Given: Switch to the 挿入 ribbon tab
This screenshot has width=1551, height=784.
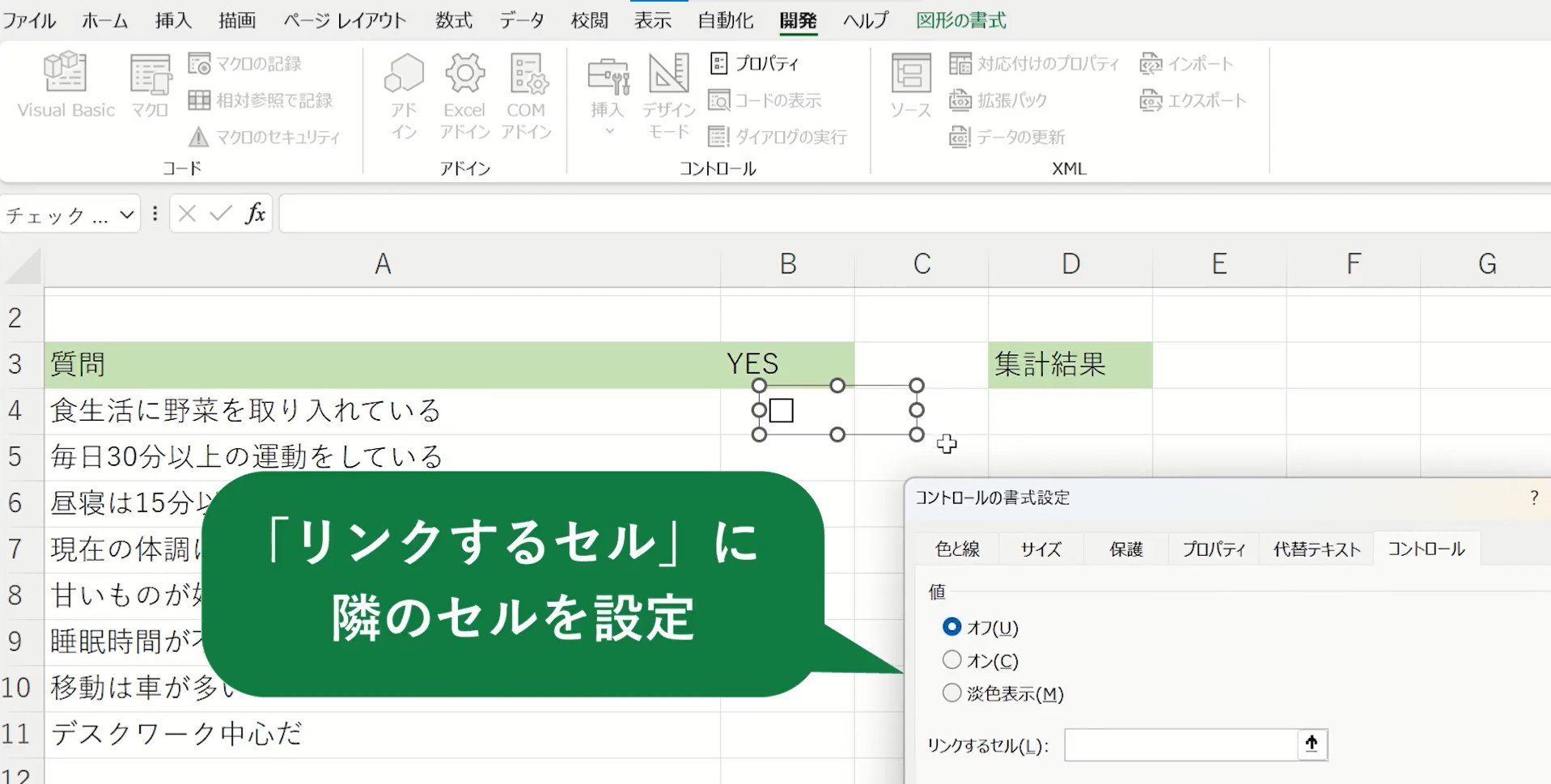Looking at the screenshot, I should point(173,20).
